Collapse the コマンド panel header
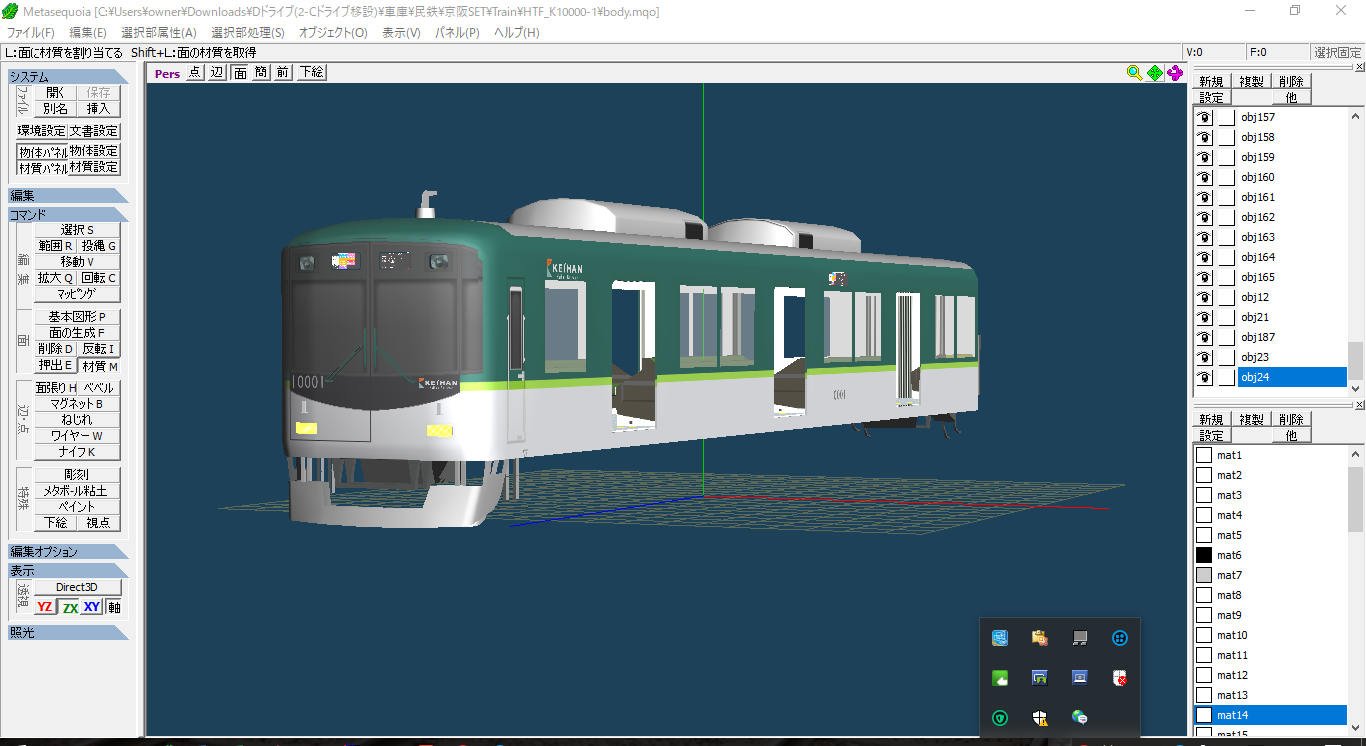The height and width of the screenshot is (746, 1366). 68,215
